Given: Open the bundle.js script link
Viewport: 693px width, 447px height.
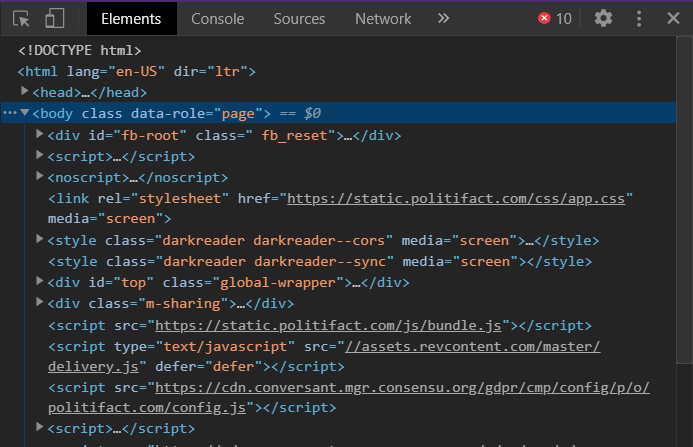Looking at the screenshot, I should 328,325.
